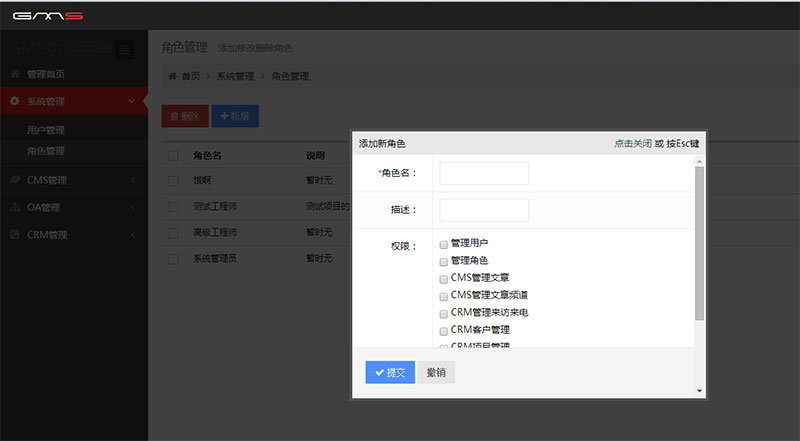Tick the CRM客户管理 permission checkbox

pyautogui.click(x=443, y=329)
